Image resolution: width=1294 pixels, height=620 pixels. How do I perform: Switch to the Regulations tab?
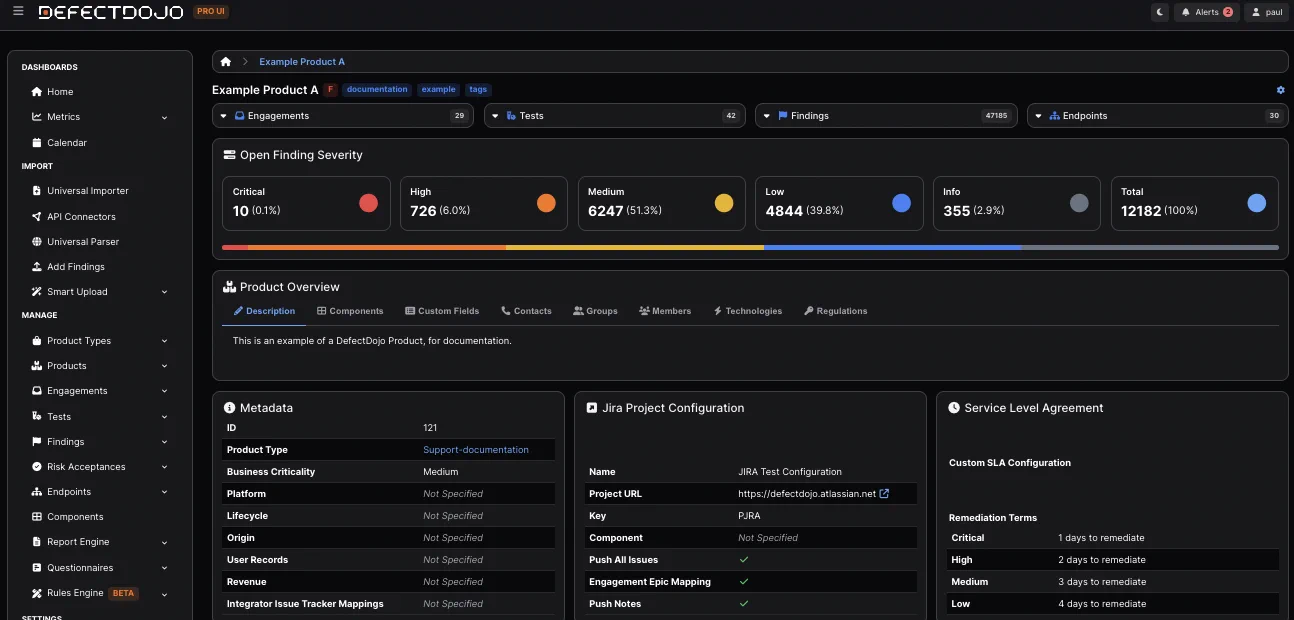point(835,311)
